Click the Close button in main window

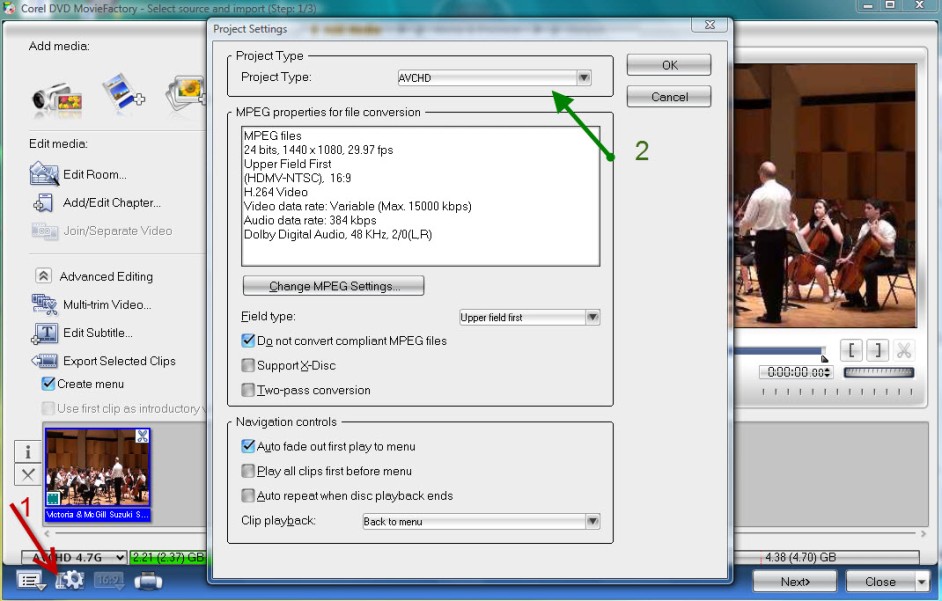pyautogui.click(x=880, y=582)
